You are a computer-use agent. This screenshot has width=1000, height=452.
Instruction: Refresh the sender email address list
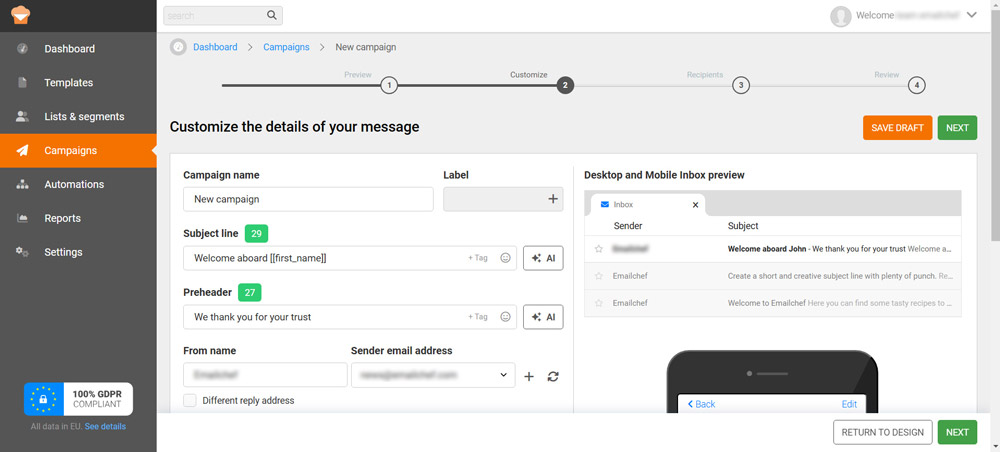552,376
